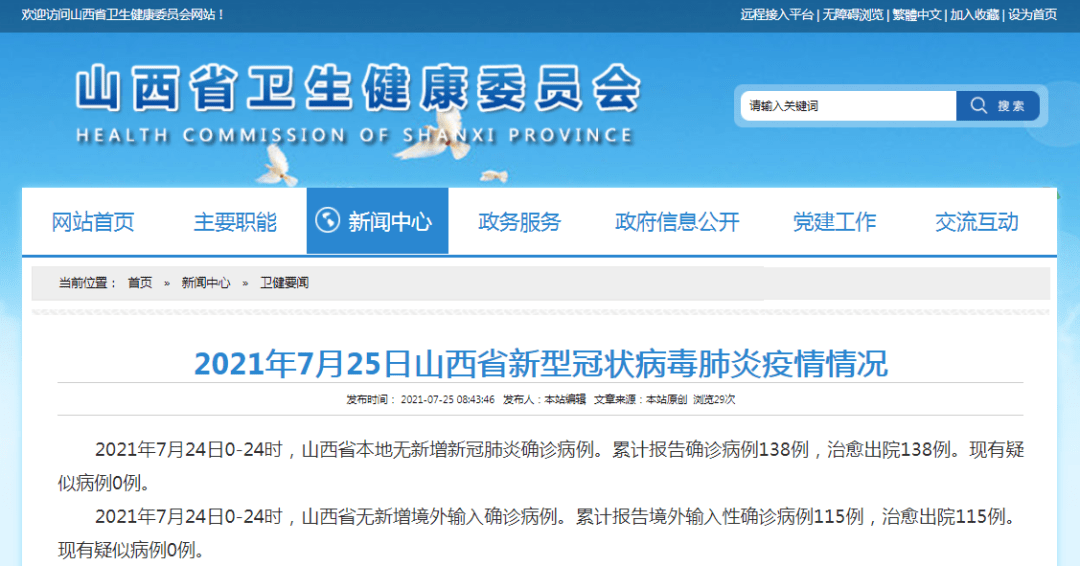Open the 政务服务 menu item
Viewport: 1080px width, 566px height.
point(519,222)
